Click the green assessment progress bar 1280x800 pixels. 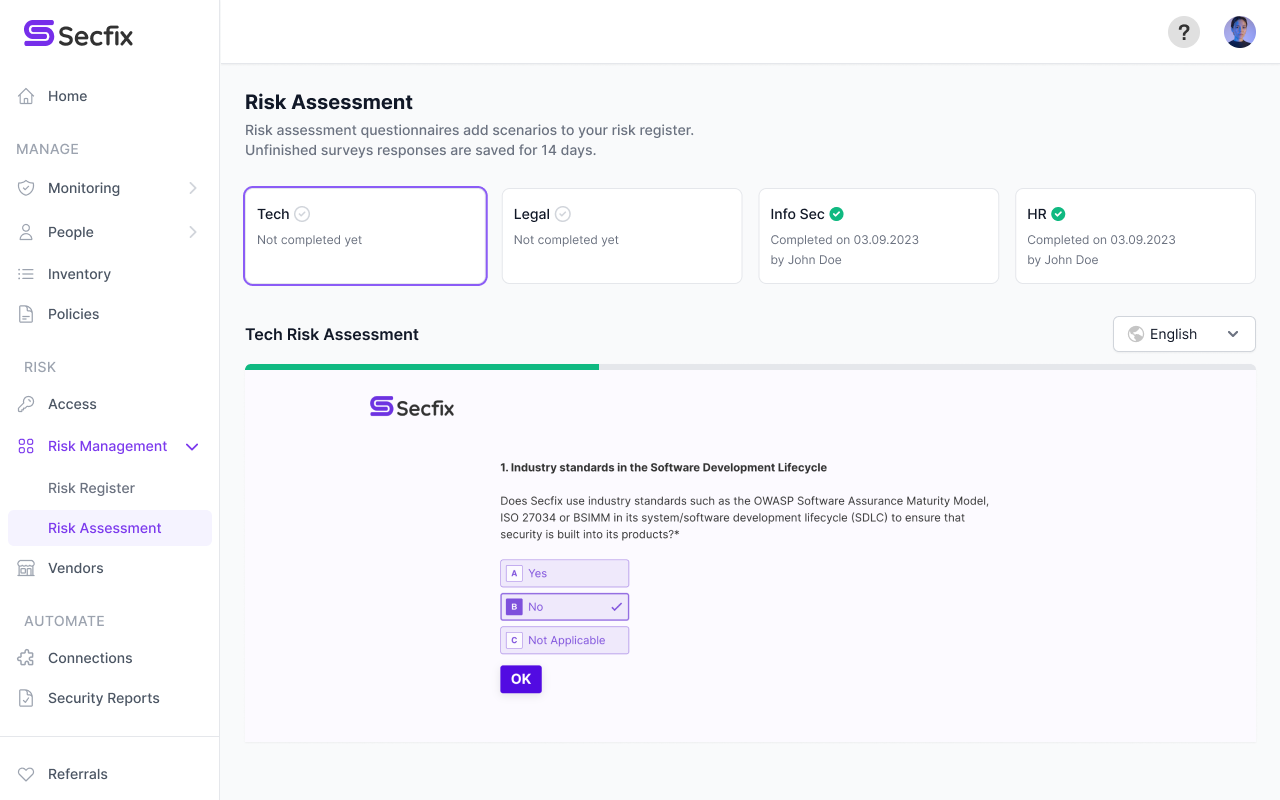point(422,367)
